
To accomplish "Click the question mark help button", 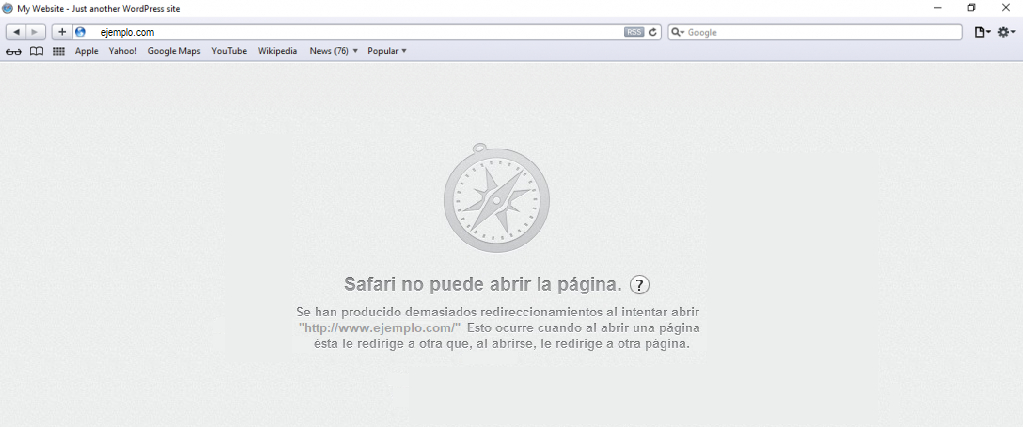I will click(640, 285).
